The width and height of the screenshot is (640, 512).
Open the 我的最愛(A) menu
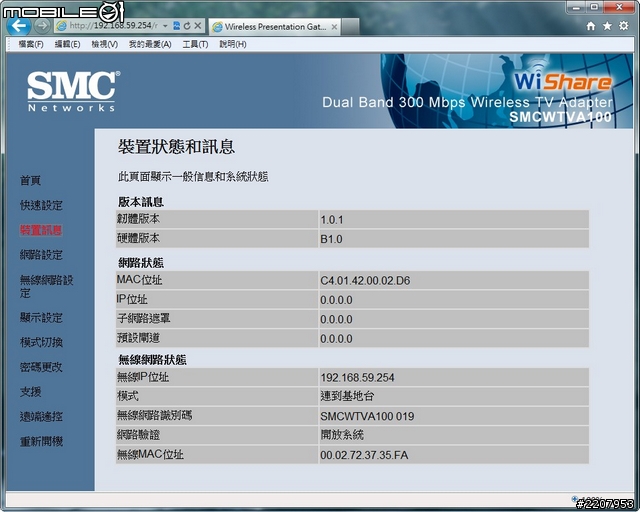[x=150, y=44]
